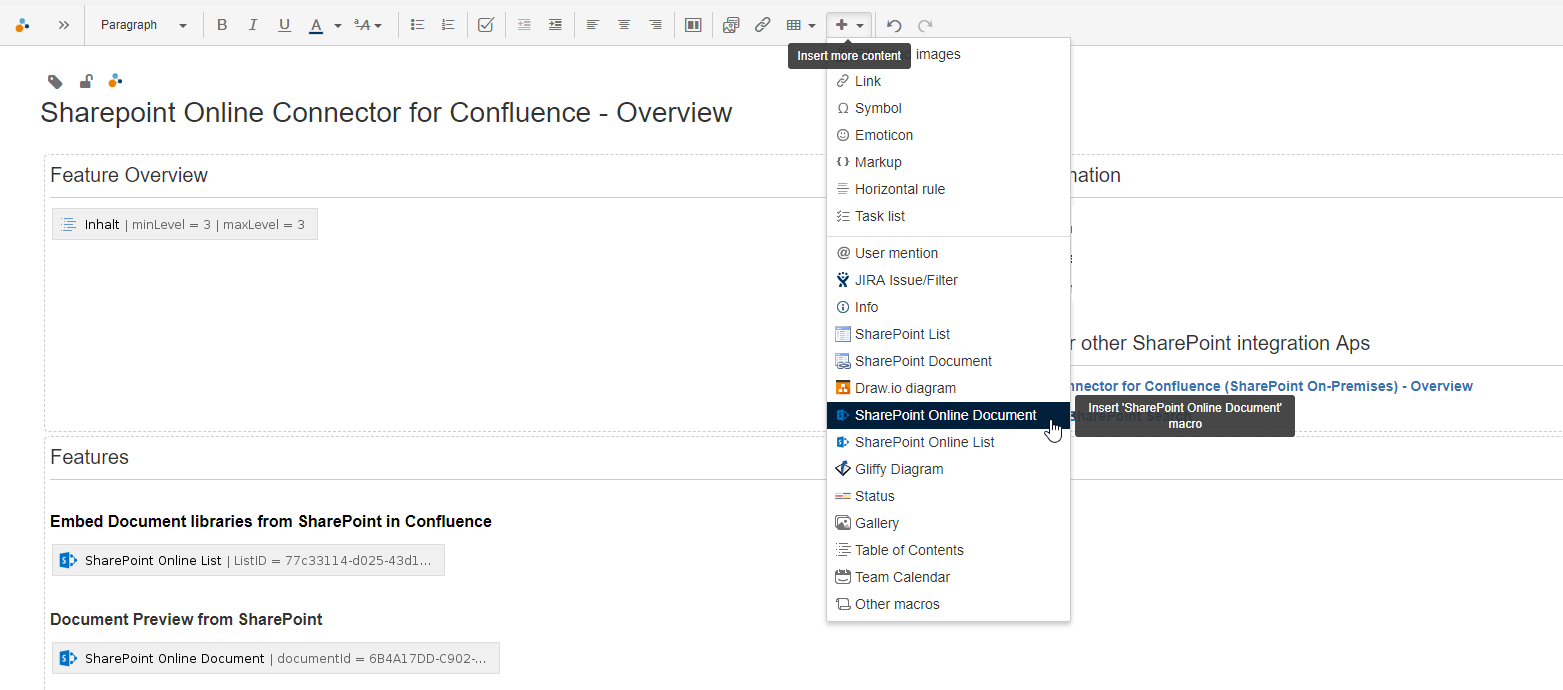Open the table insert dropdown
The height and width of the screenshot is (690, 1563).
coord(801,25)
